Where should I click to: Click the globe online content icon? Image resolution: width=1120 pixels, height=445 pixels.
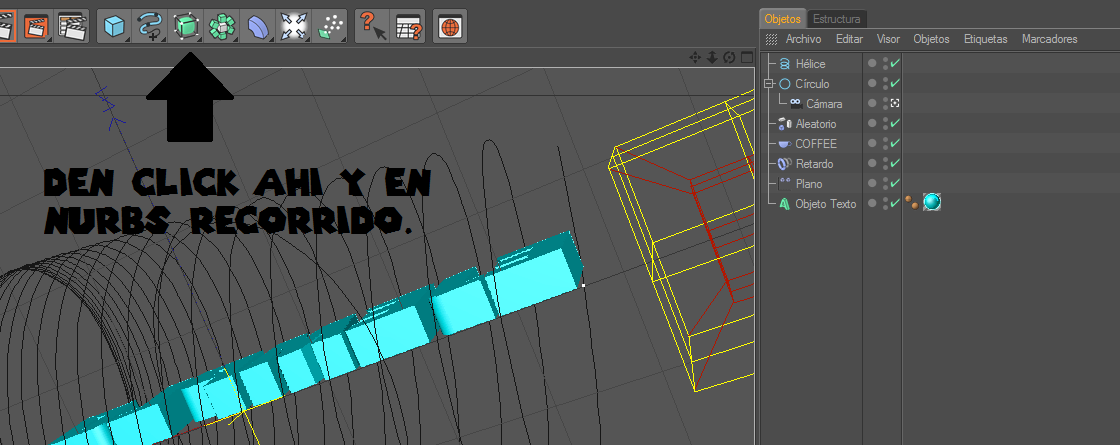[x=449, y=26]
